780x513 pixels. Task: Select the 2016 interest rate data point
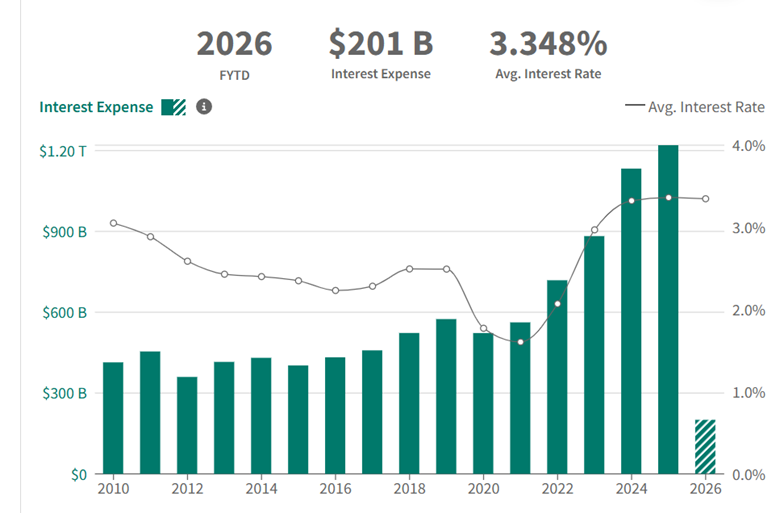pos(335,291)
